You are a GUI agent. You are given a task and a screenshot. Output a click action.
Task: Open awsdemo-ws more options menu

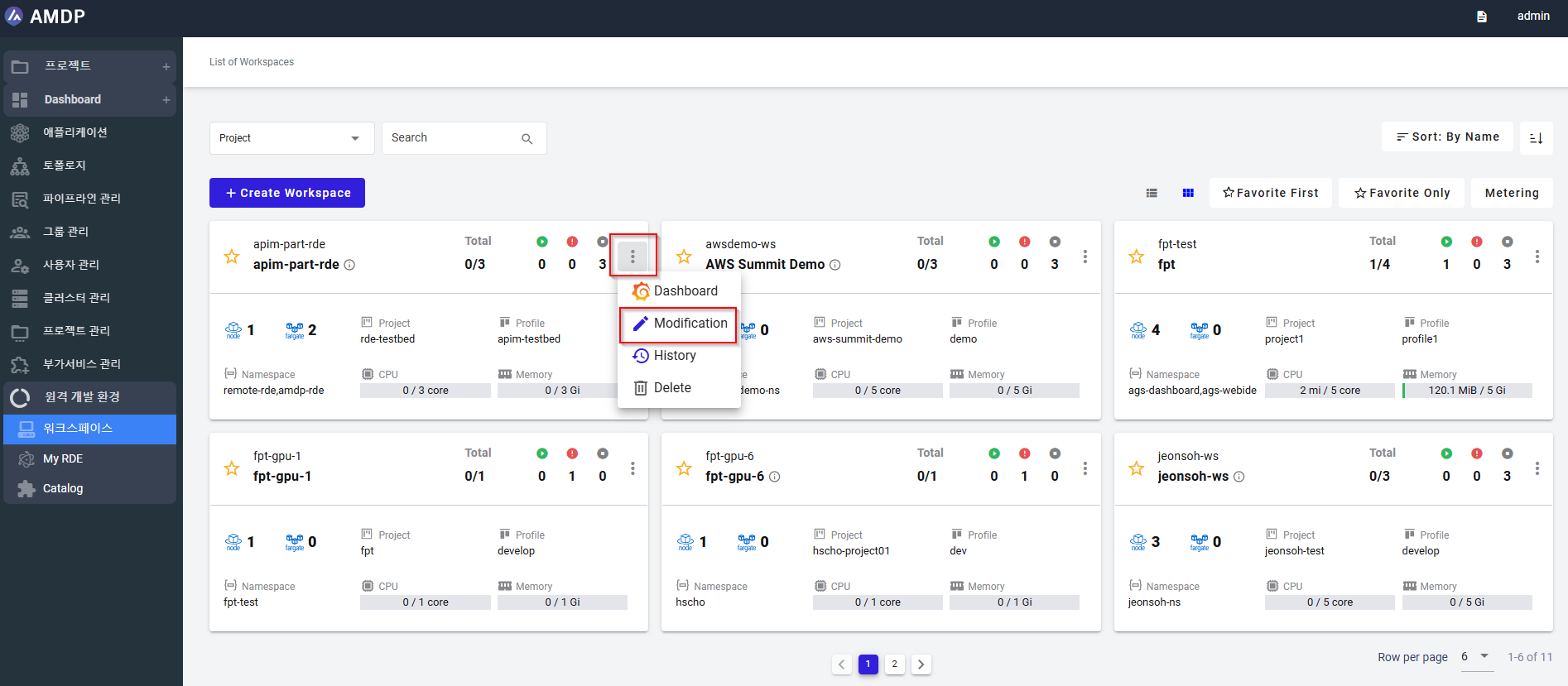[x=1085, y=257]
